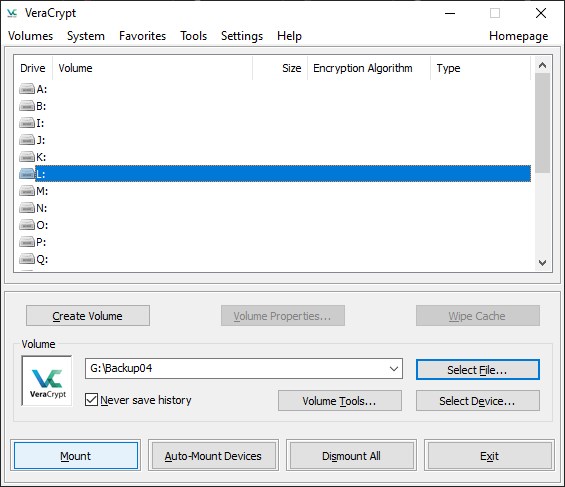This screenshot has height=487, width=565.
Task: Open the Tools menu
Action: point(193,36)
